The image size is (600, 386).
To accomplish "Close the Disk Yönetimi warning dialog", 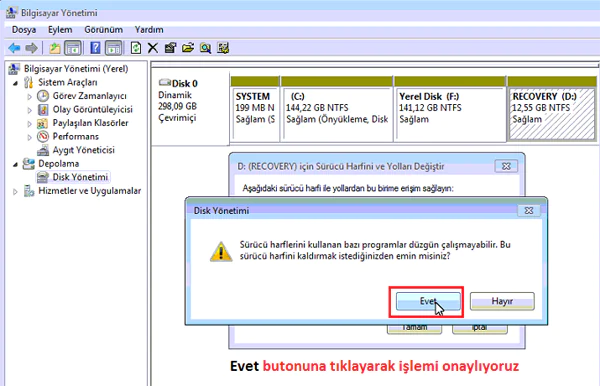I will point(529,210).
